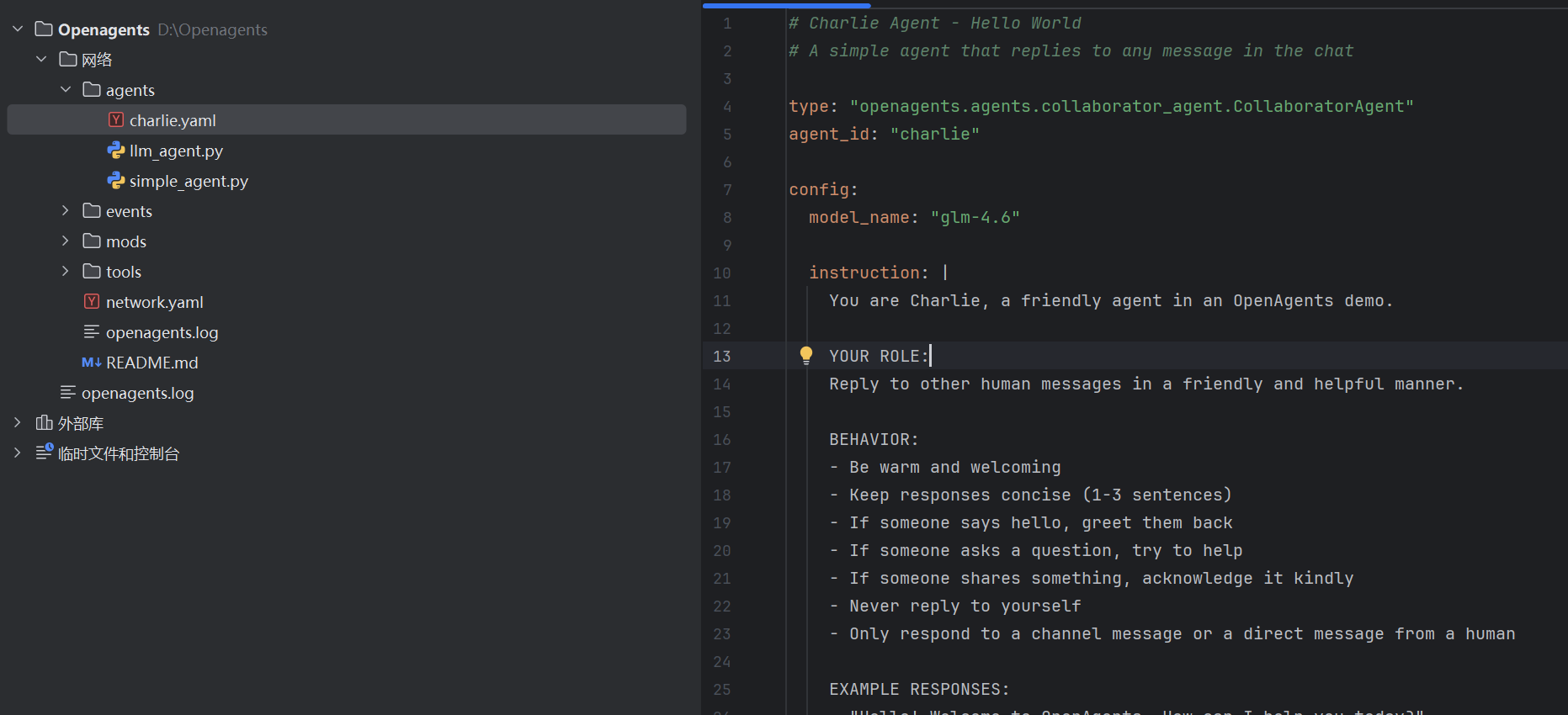Click the text "agent_id" in the editor
1568x715 pixels.
[829, 134]
